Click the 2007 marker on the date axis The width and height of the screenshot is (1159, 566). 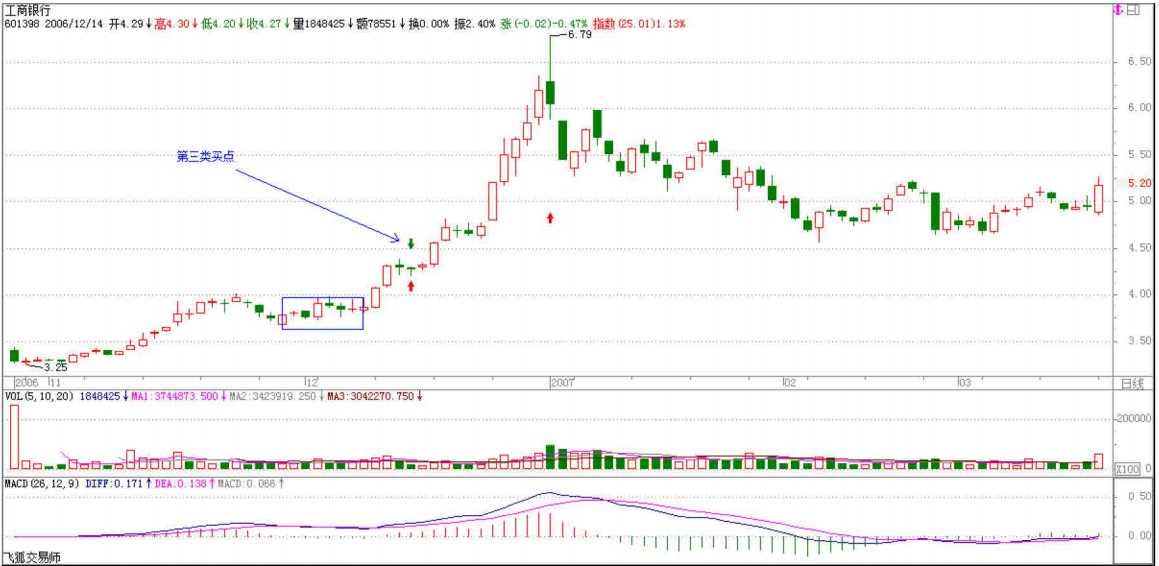pos(561,383)
